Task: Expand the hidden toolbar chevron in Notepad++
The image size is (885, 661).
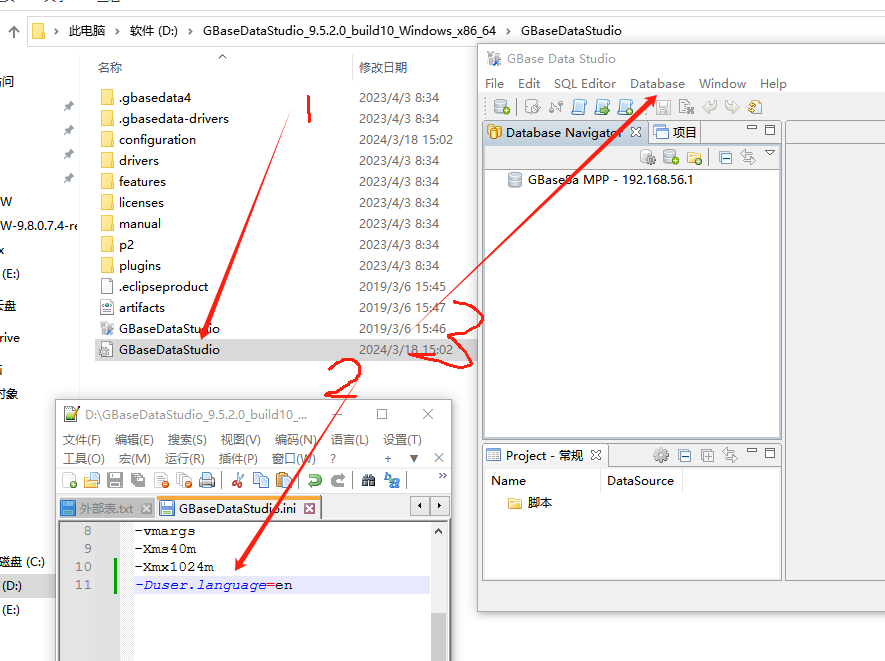Action: pos(442,475)
